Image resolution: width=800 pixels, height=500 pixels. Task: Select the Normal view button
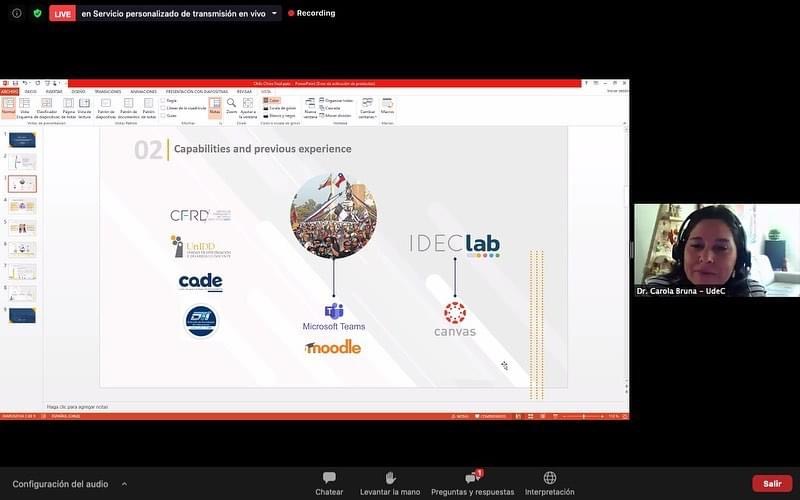[9, 108]
